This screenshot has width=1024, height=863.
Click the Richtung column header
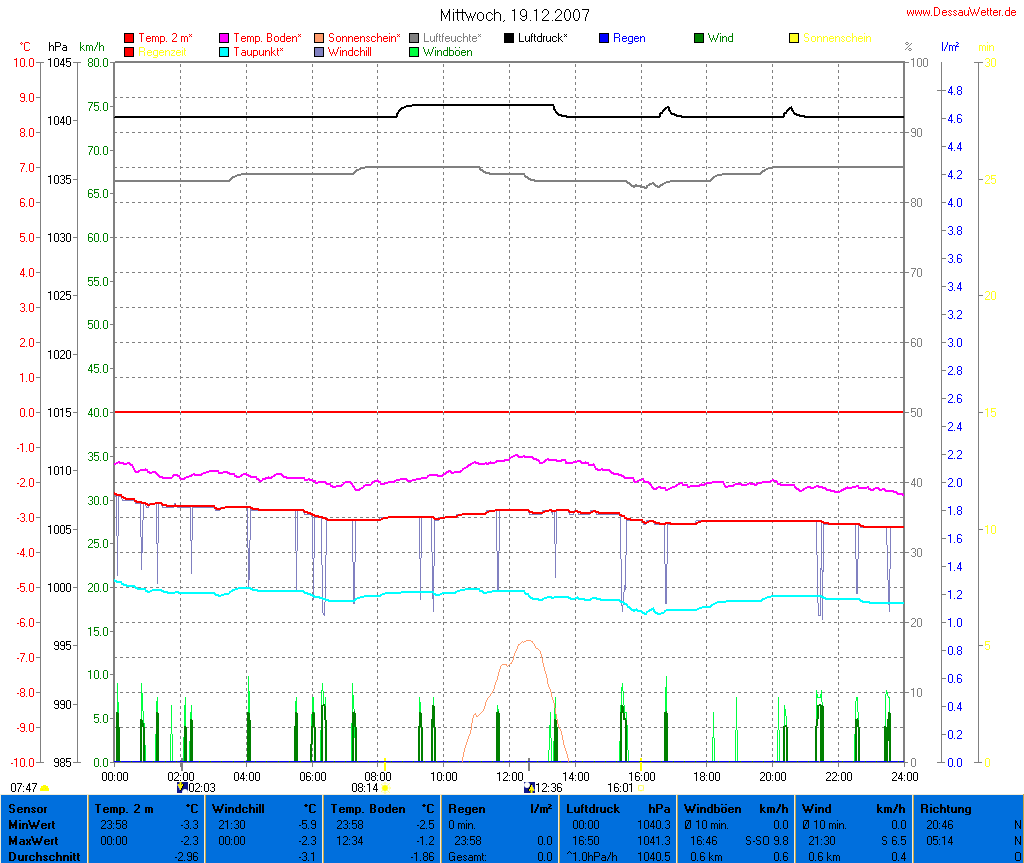click(945, 808)
